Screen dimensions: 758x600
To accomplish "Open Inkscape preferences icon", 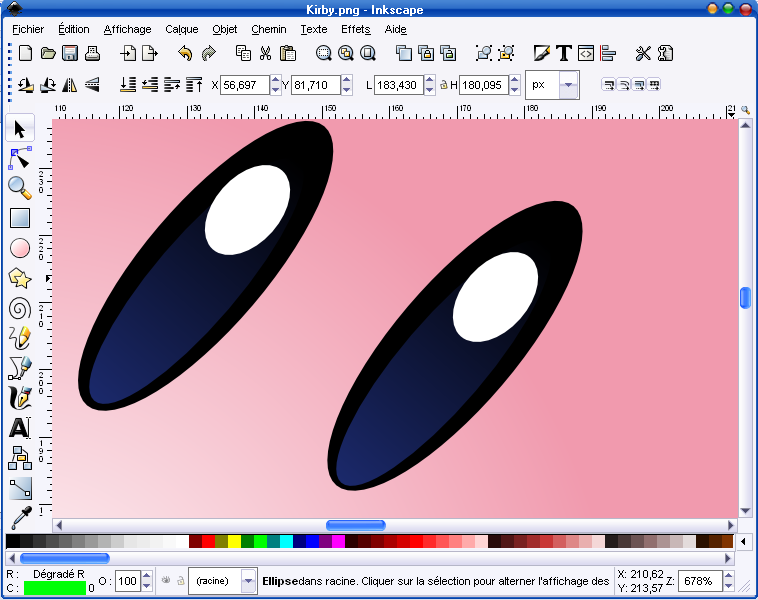I will 643,53.
